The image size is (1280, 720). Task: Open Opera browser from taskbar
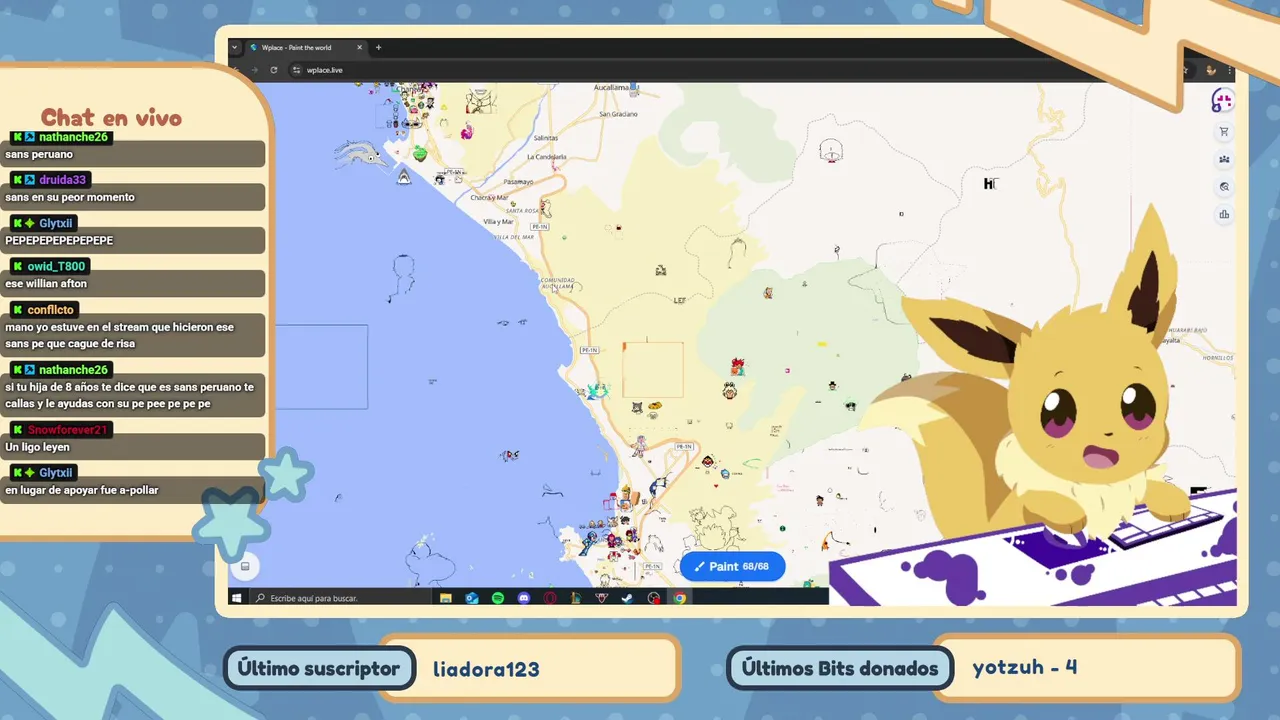[550, 598]
